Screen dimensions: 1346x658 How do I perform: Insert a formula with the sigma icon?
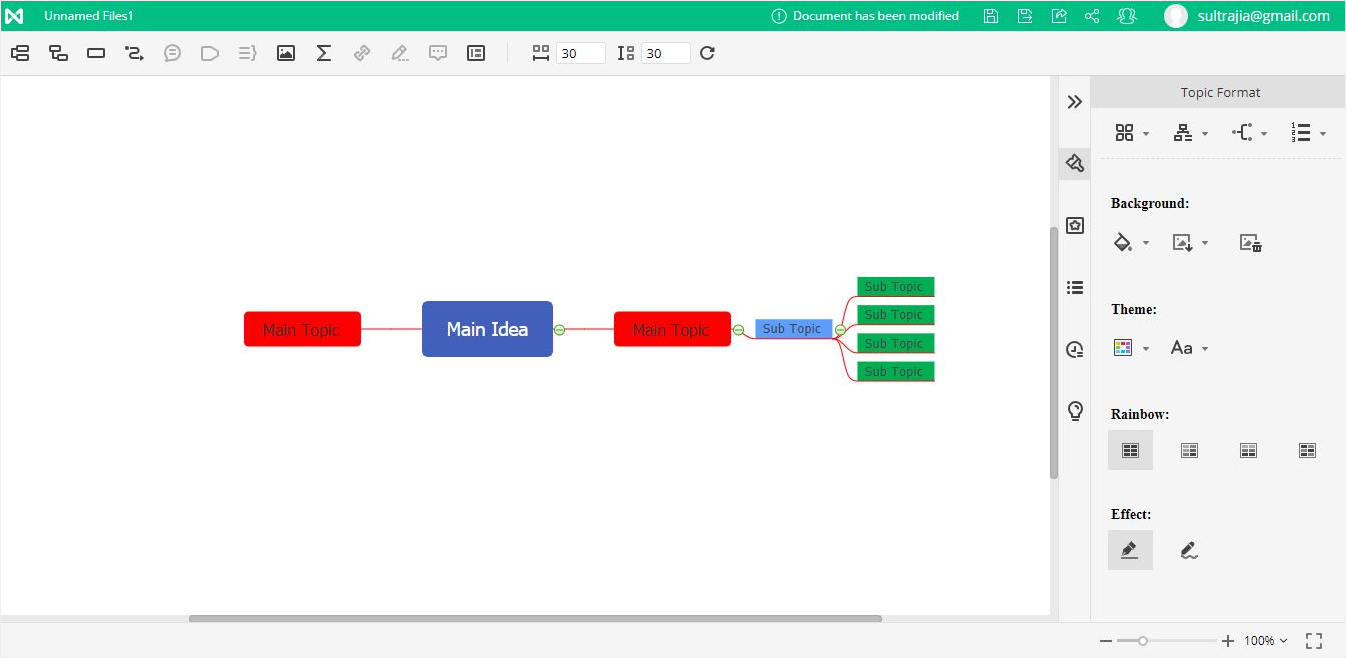pos(323,53)
